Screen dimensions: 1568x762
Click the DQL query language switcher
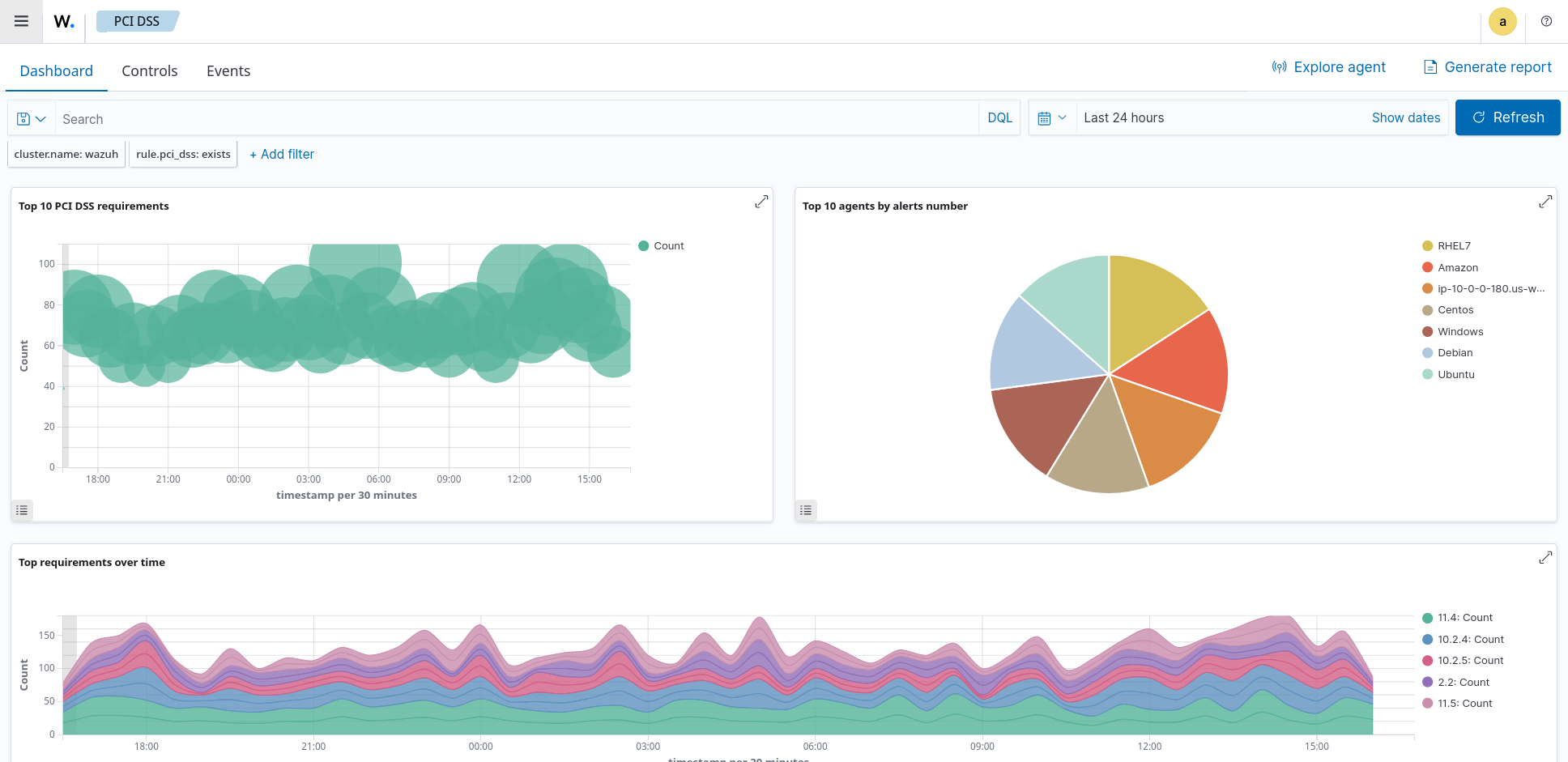pos(999,118)
